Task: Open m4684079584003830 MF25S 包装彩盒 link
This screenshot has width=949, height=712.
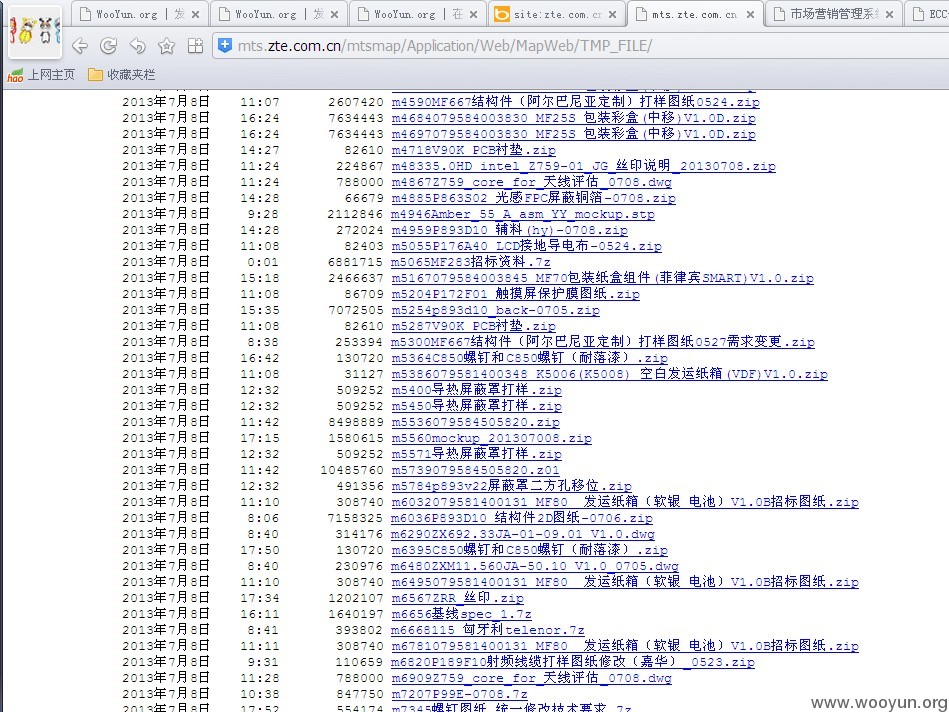Action: [x=573, y=118]
